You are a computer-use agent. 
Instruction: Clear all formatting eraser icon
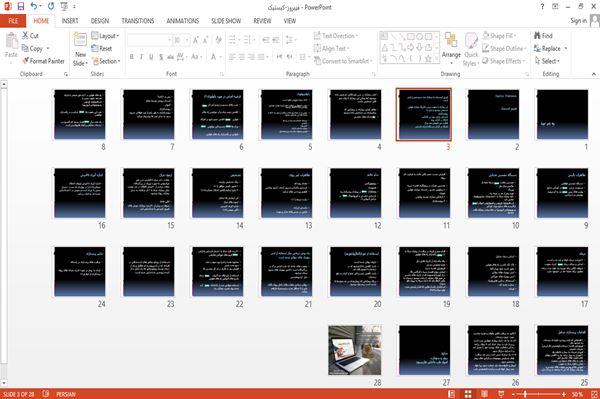[218, 40]
